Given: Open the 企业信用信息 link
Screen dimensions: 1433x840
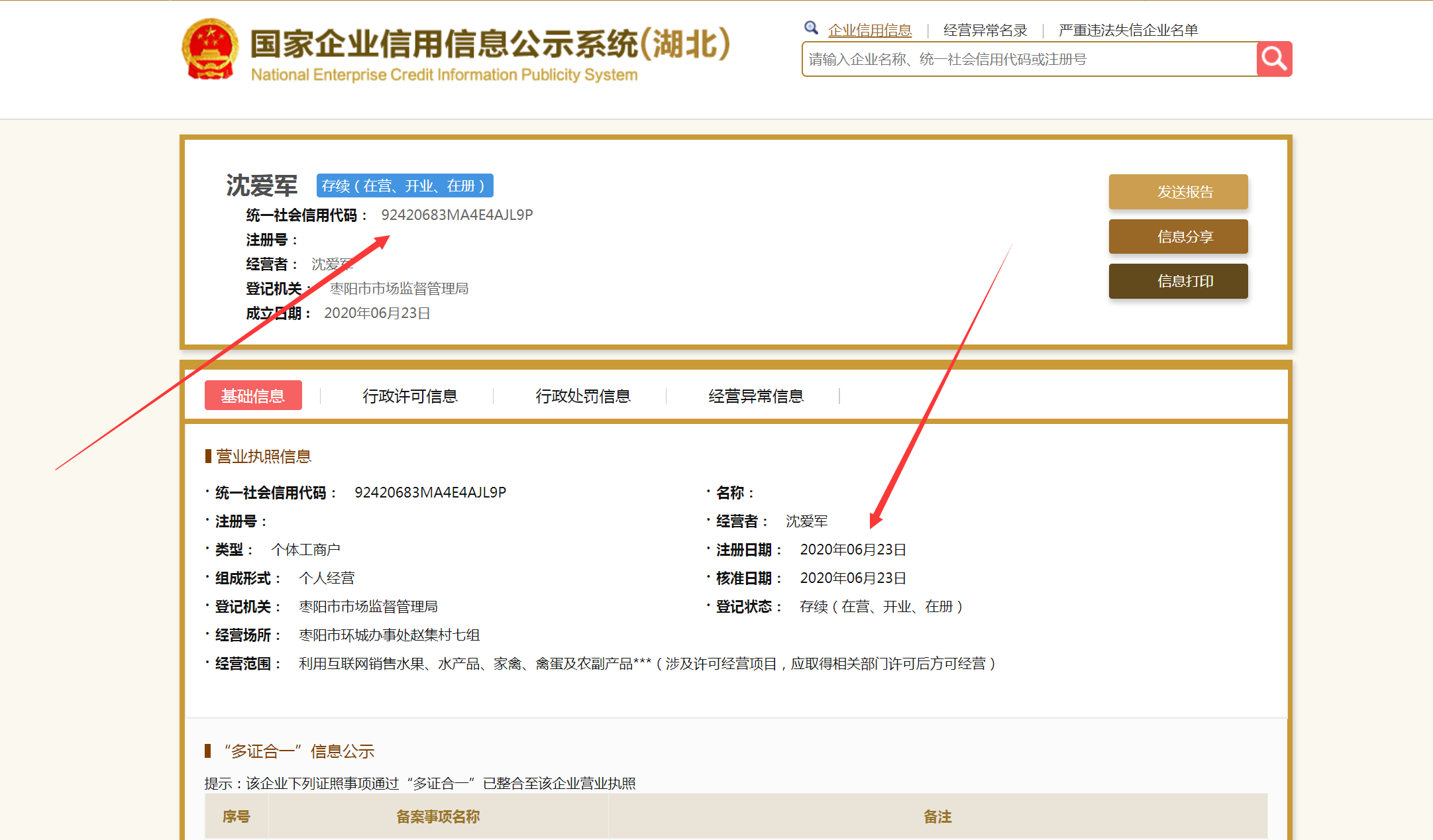Looking at the screenshot, I should click(x=869, y=30).
